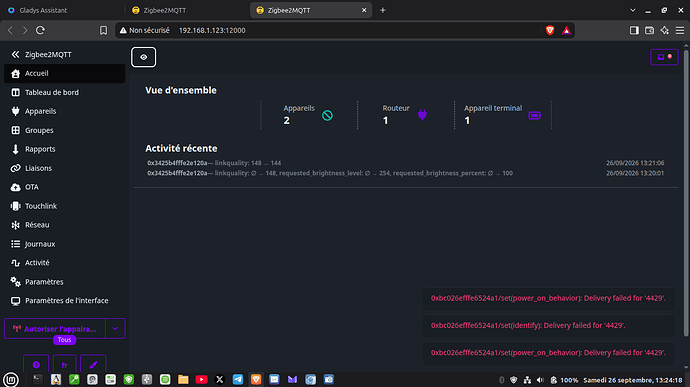Open the Touchlink page
This screenshot has height=387, width=690.
[64, 206]
